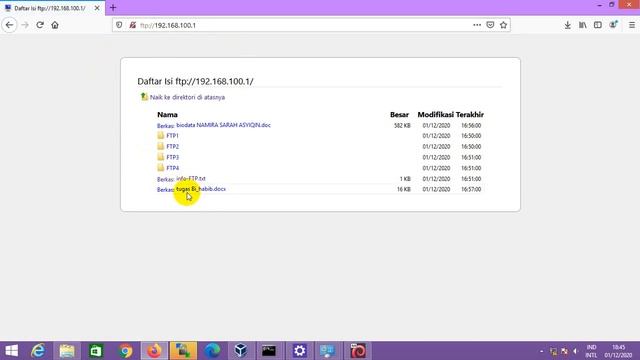Launch Internet Explorer from taskbar

click(38, 351)
